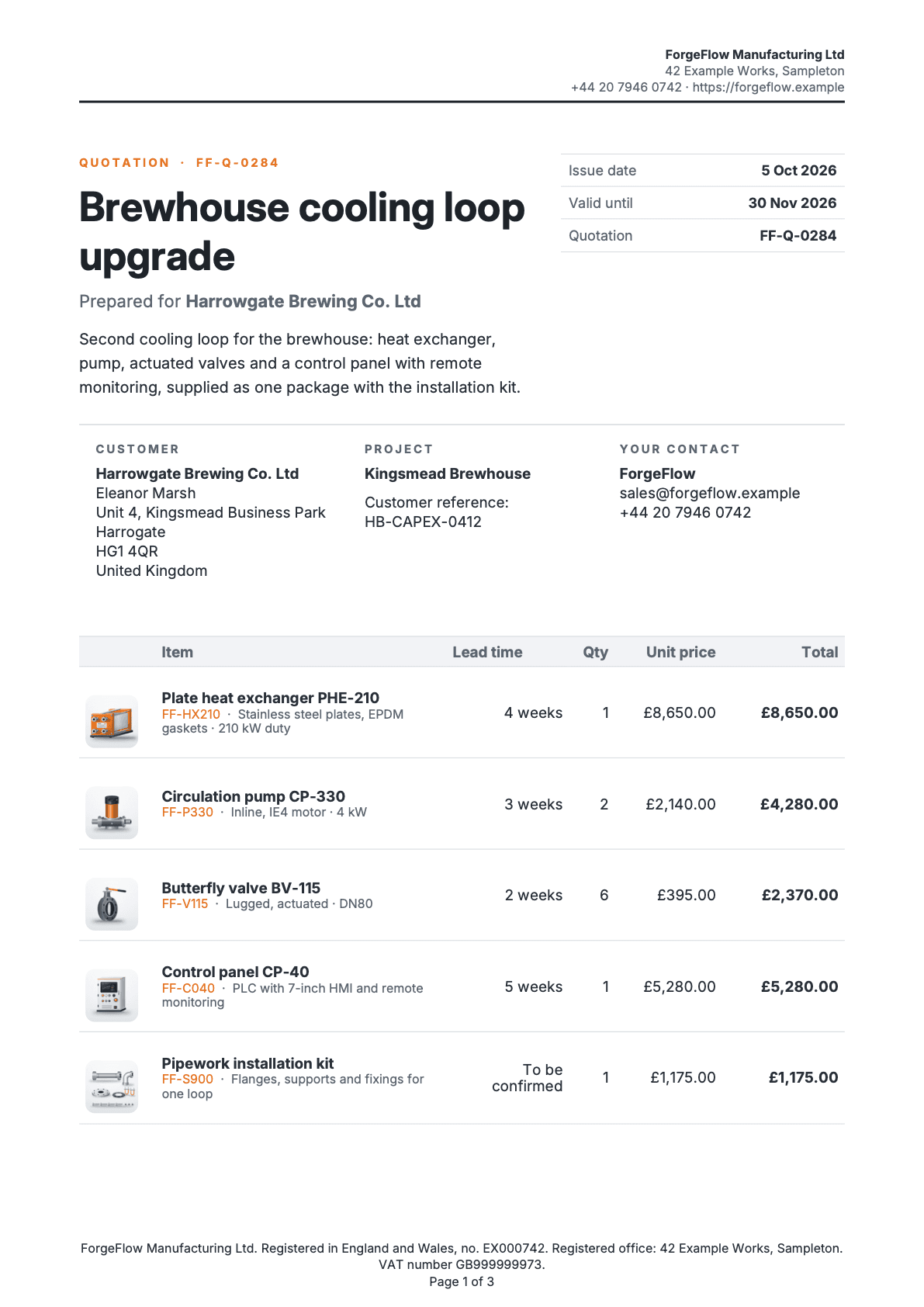Click the valid until date '30 Nov 2026'

tap(792, 203)
